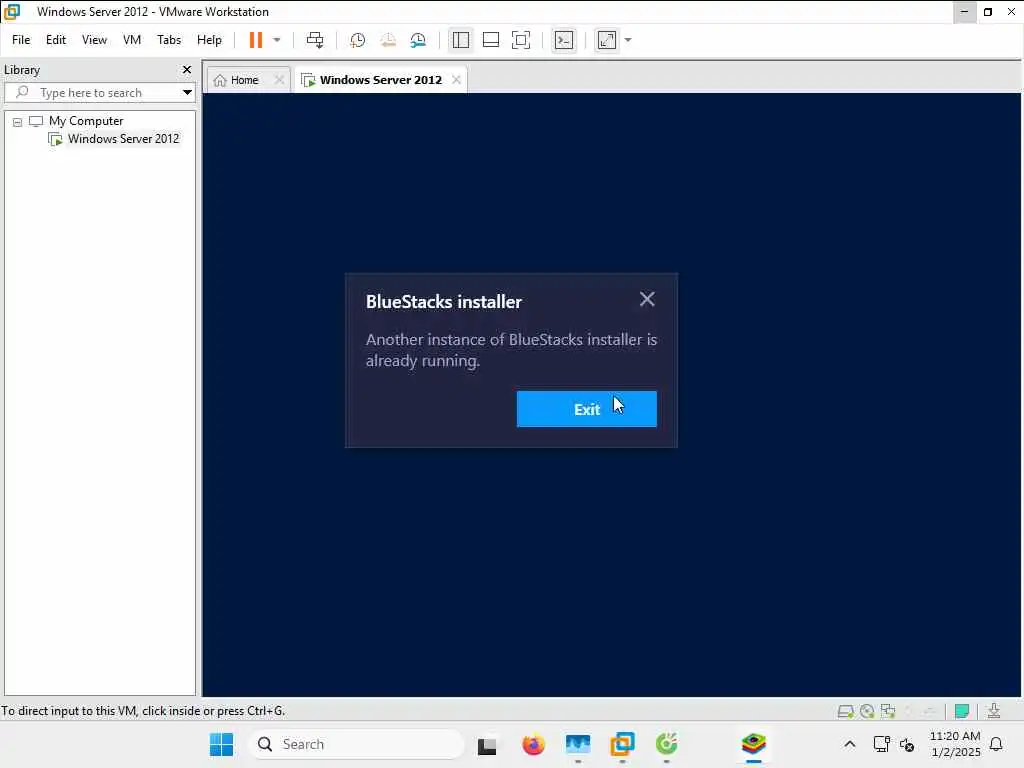This screenshot has width=1024, height=768.
Task: Click the CD/DVD drive status icon
Action: [867, 711]
